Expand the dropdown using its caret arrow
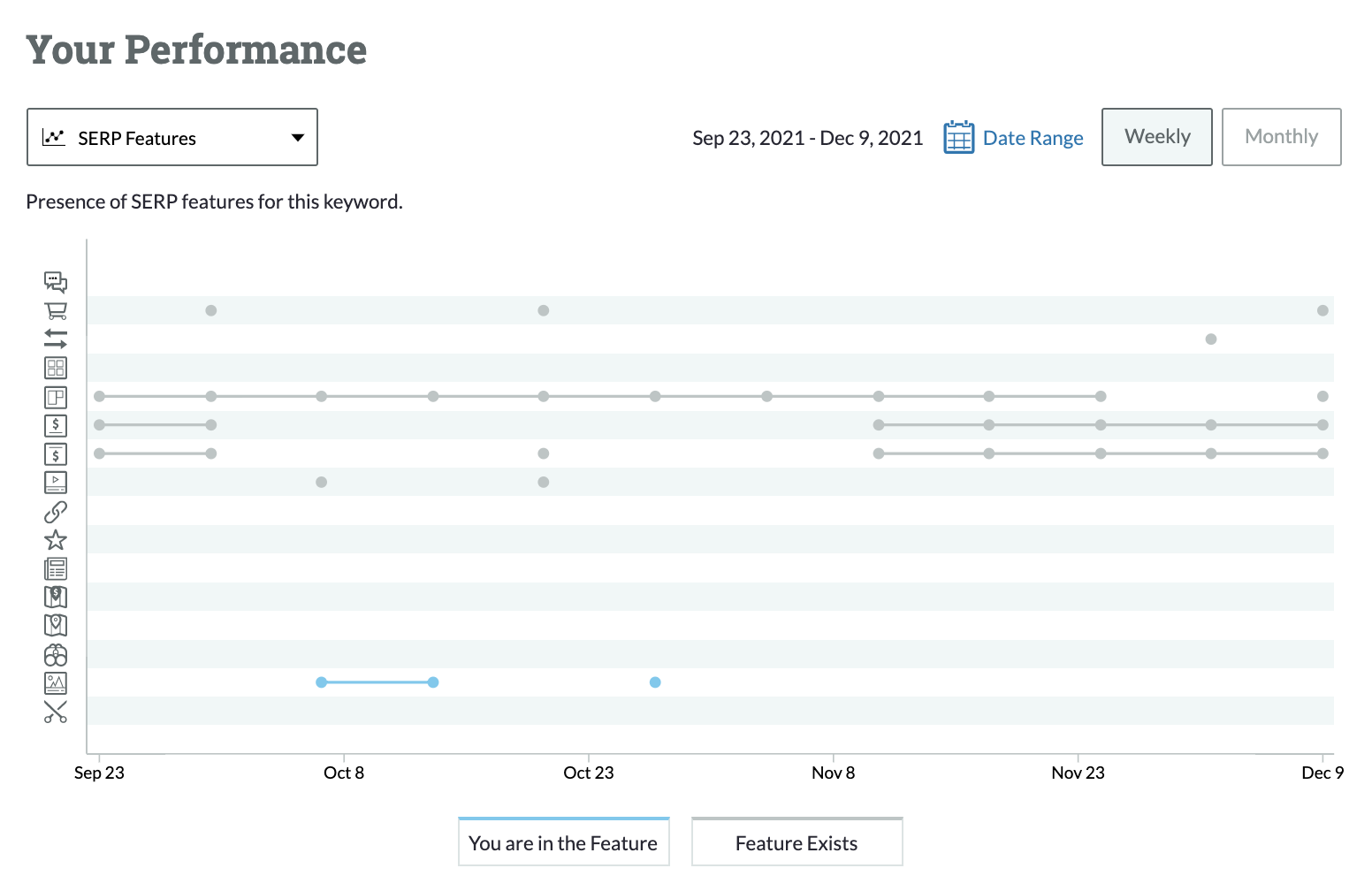Image resolution: width=1372 pixels, height=891 pixels. pyautogui.click(x=298, y=138)
